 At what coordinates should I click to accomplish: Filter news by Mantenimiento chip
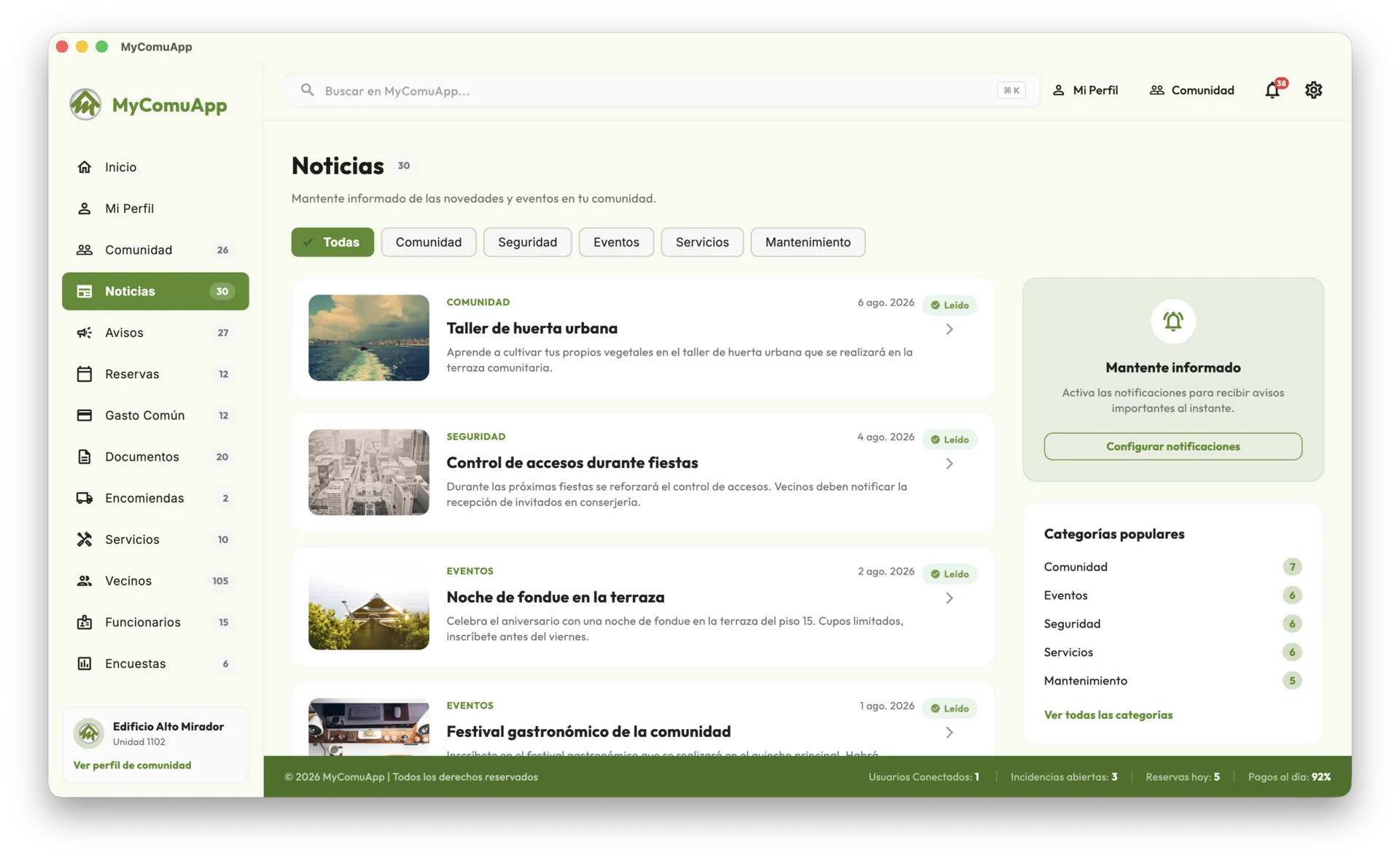[808, 242]
